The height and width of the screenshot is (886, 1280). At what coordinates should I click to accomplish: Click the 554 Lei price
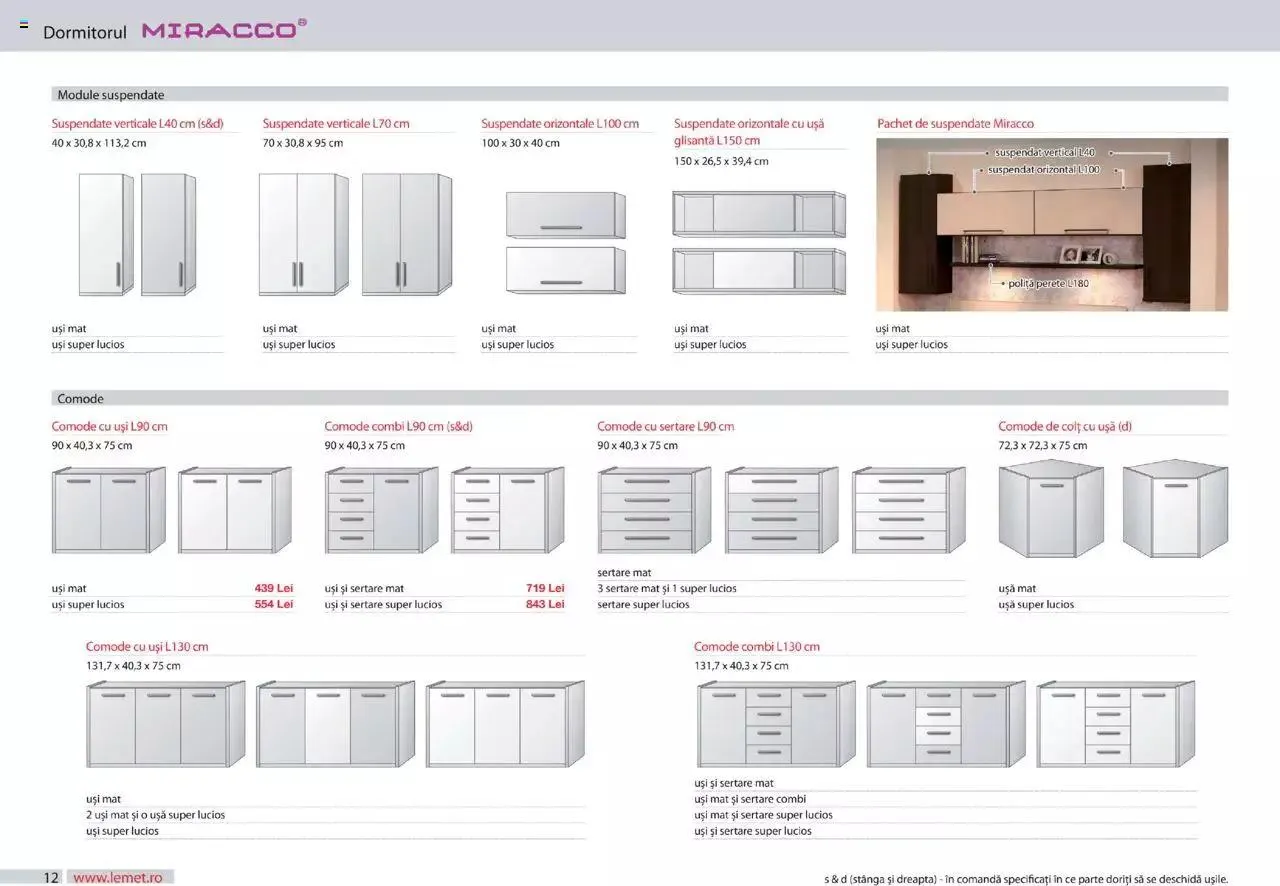pos(273,605)
